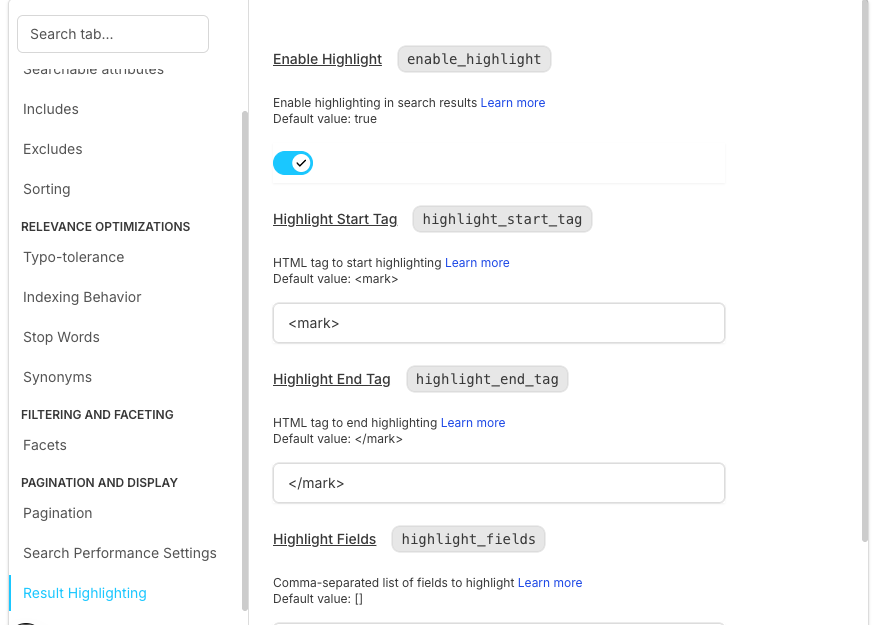This screenshot has width=879, height=625.
Task: Click Learn more for Highlight Start Tag
Action: click(x=477, y=263)
